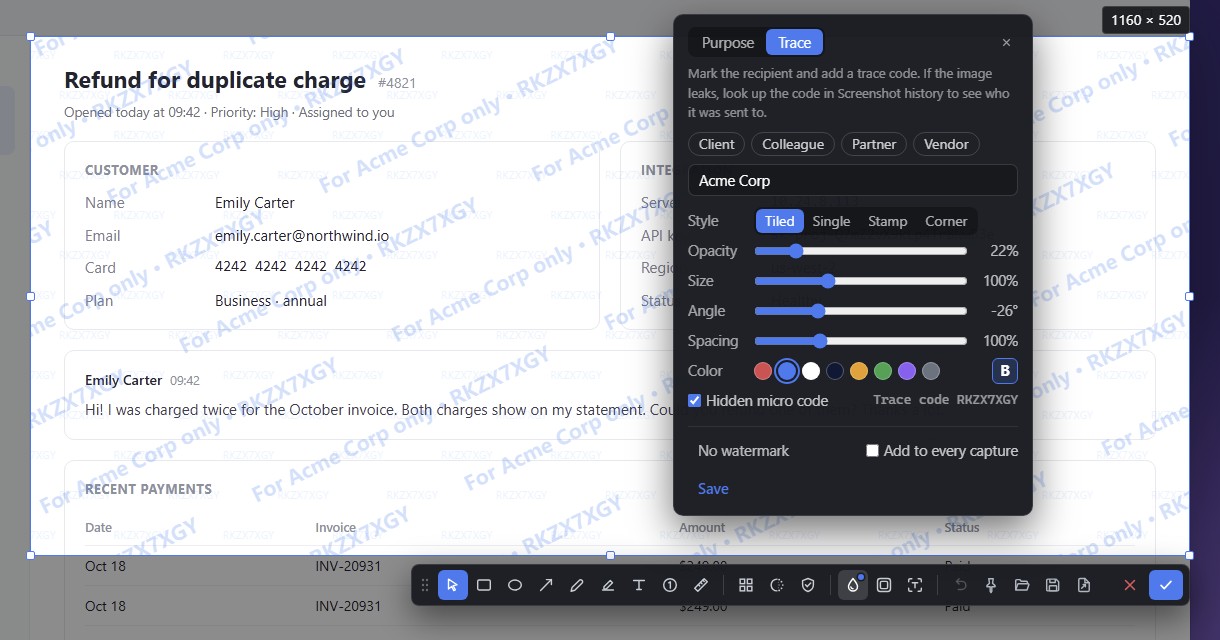Click the card number 4242 4242 4242 4242
1220x640 pixels.
[291, 267]
